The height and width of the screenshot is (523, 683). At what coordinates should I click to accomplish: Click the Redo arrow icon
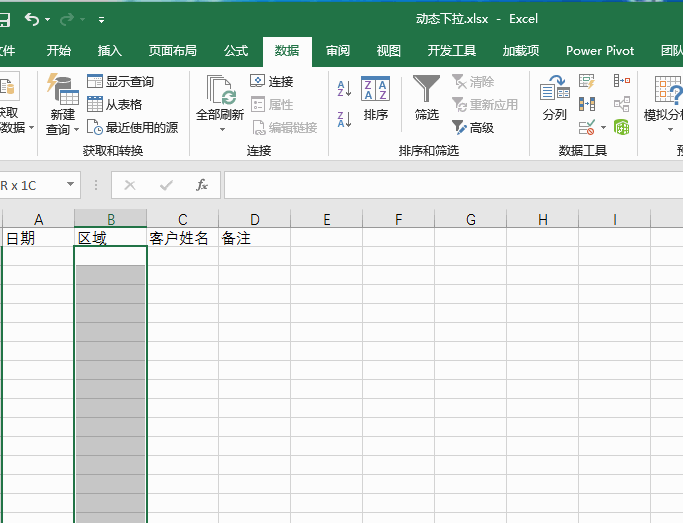pos(67,19)
